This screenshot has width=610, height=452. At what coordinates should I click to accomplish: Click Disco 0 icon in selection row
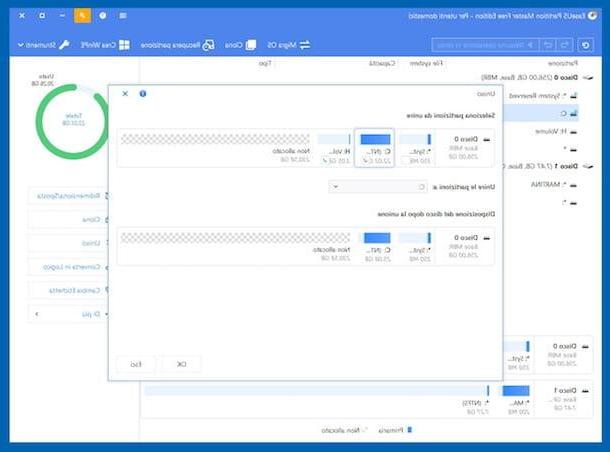[486, 139]
